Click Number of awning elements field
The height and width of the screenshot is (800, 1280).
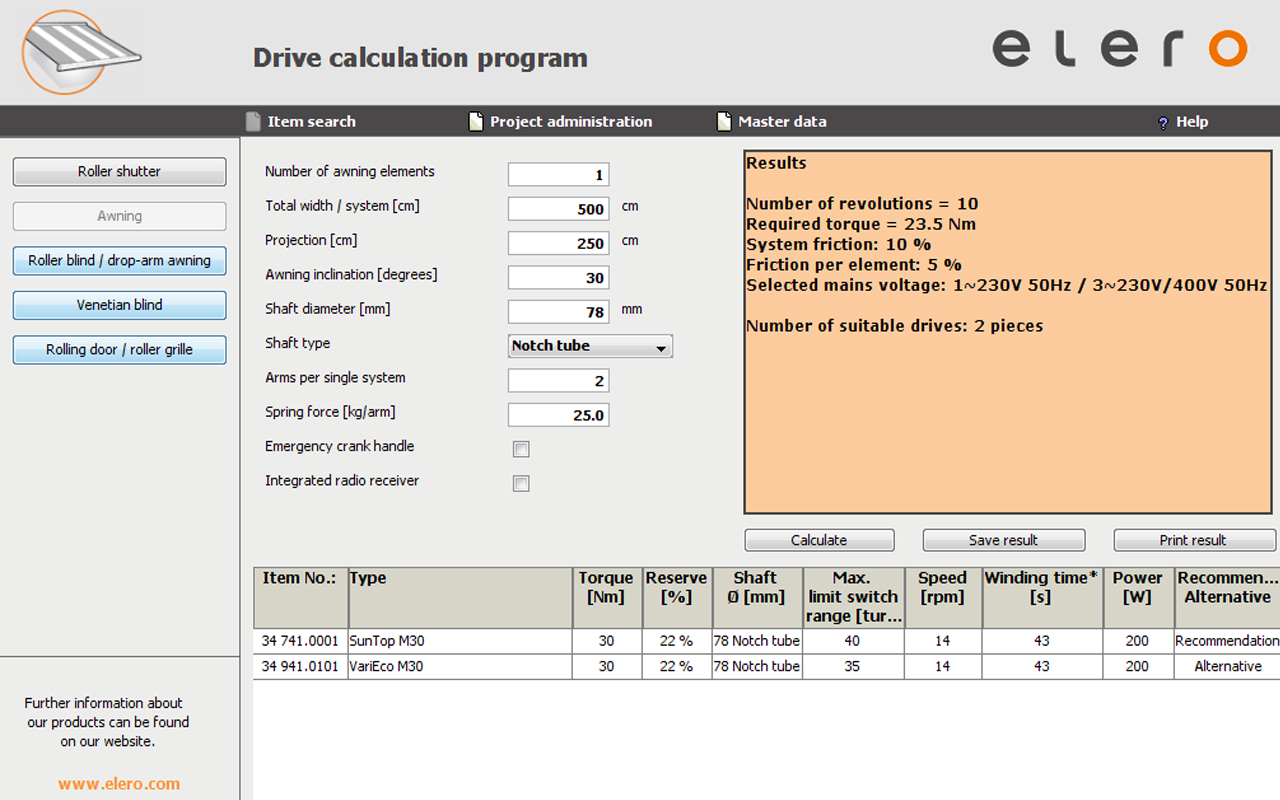tap(559, 175)
